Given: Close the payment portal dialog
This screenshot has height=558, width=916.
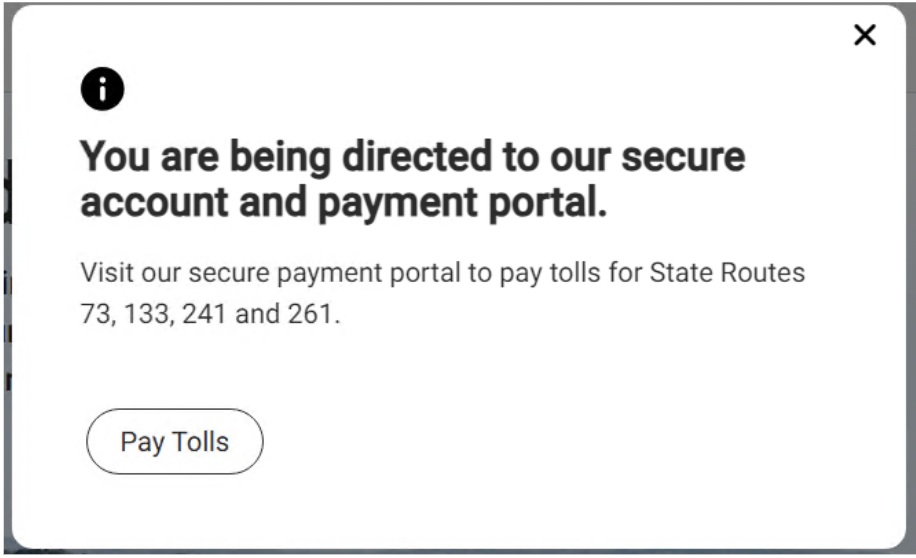Looking at the screenshot, I should click(x=864, y=36).
